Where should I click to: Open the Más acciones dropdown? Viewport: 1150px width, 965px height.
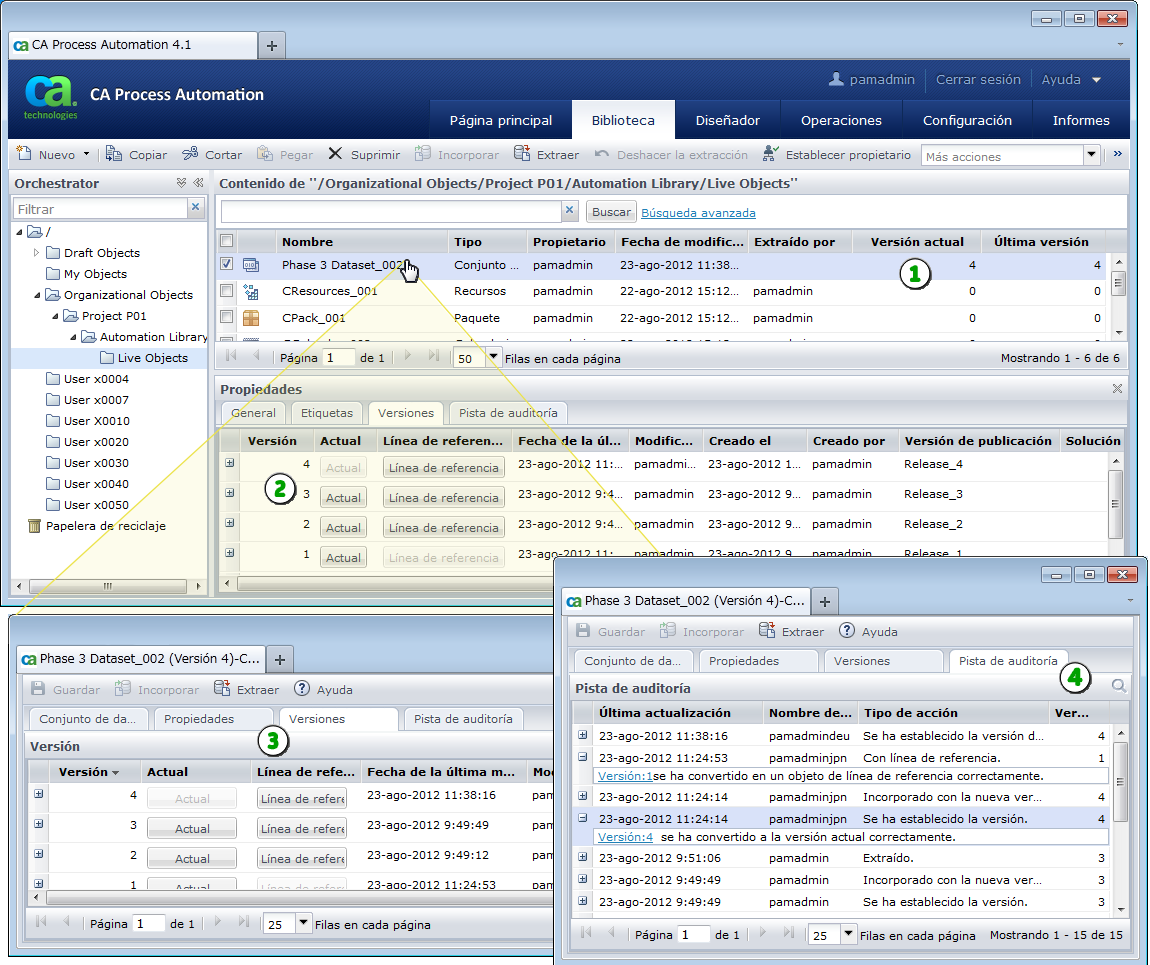tap(1091, 156)
